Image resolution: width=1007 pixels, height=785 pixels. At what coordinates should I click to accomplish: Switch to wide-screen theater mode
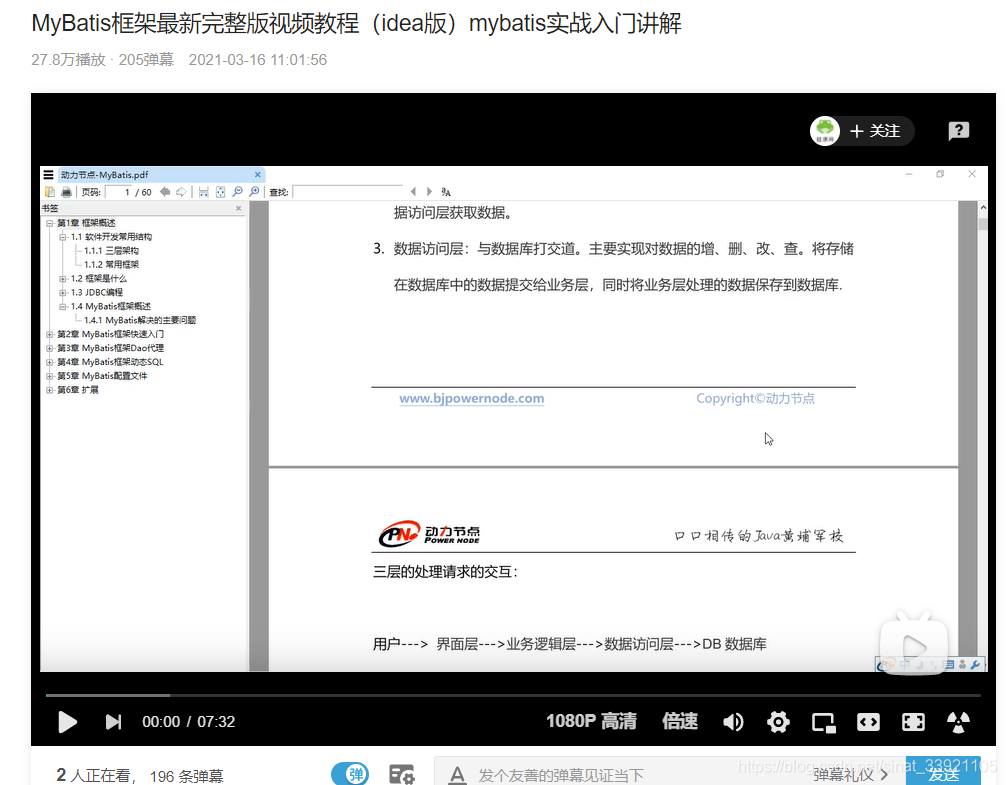pos(868,722)
